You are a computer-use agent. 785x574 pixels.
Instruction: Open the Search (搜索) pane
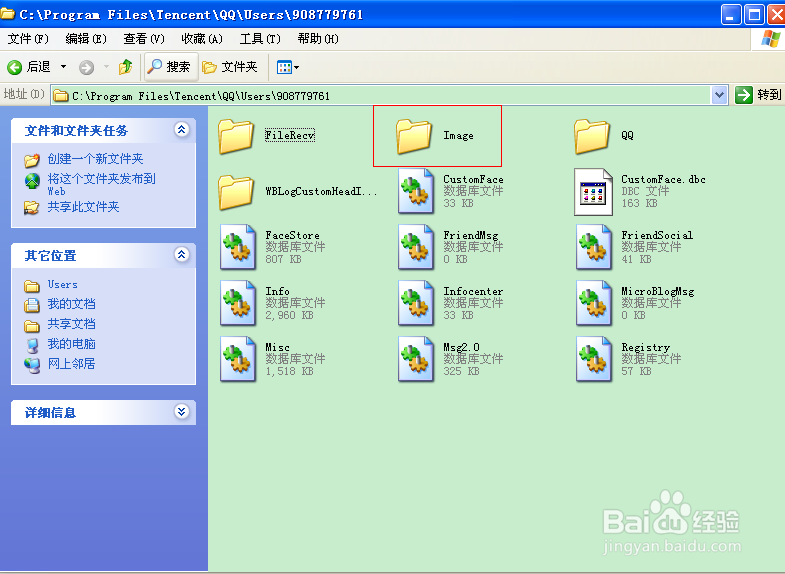(x=170, y=67)
